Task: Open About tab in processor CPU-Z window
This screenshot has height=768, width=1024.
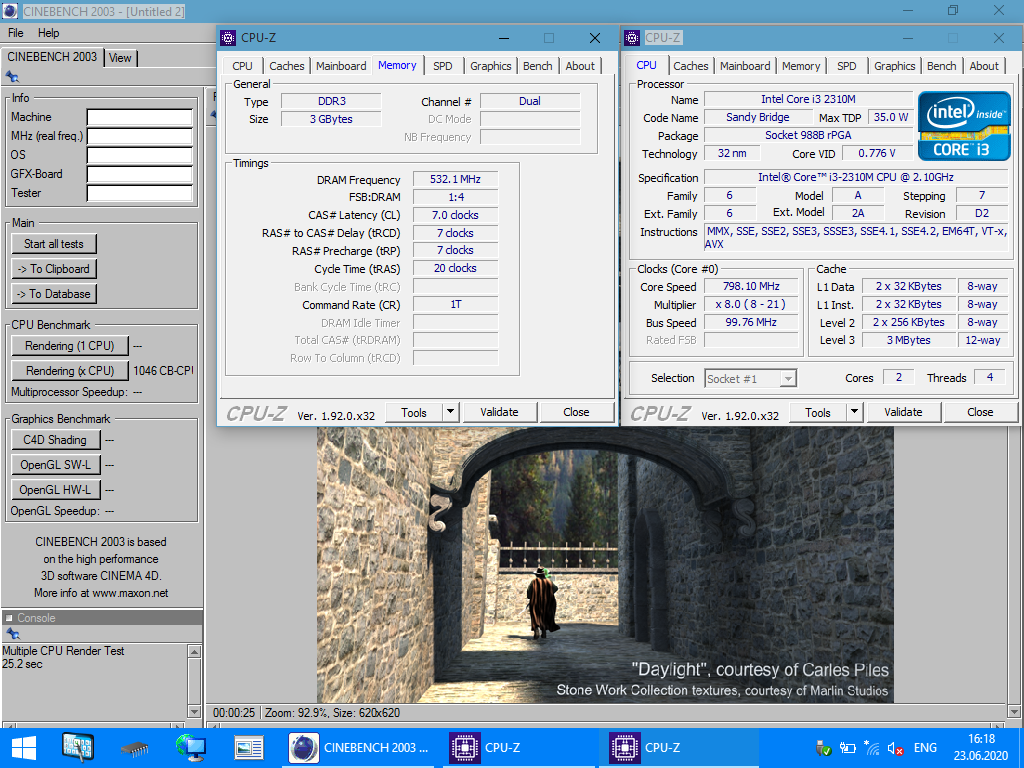Action: [x=984, y=66]
